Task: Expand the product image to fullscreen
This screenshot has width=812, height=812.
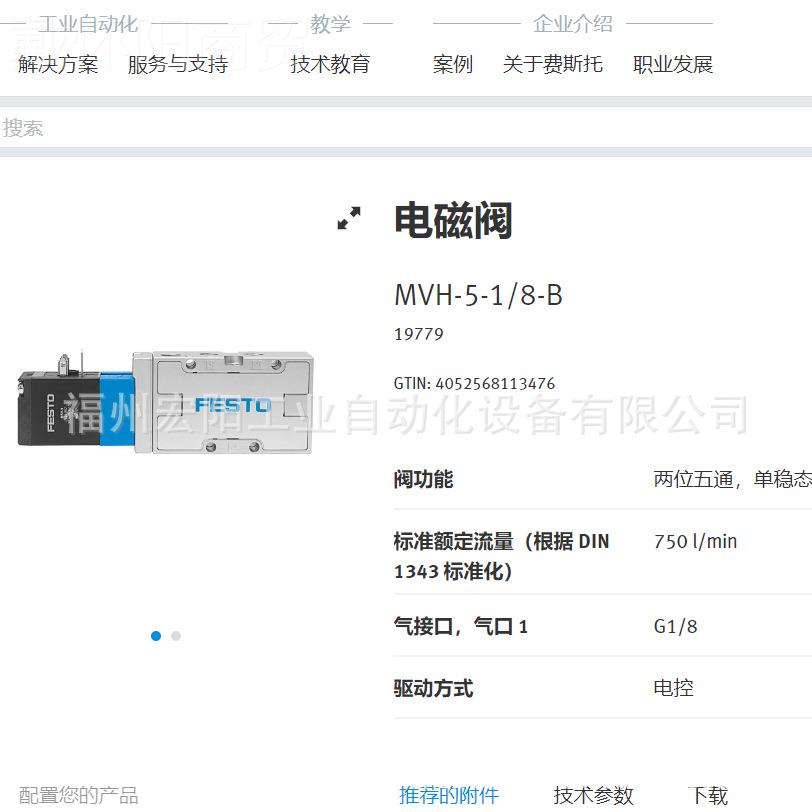Action: (349, 218)
